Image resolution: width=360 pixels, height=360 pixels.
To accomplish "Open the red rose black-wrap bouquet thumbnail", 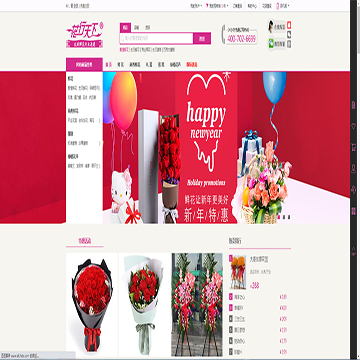I will click(92, 304).
